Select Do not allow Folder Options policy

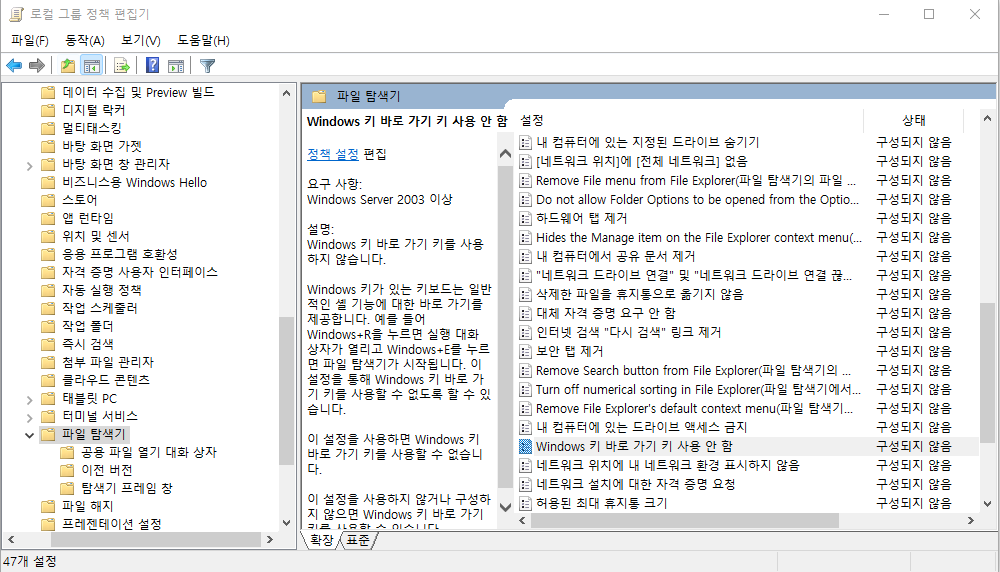(697, 200)
